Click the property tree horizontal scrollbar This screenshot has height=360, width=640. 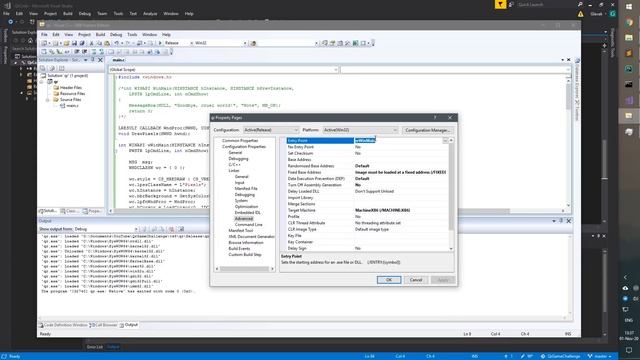click(244, 269)
